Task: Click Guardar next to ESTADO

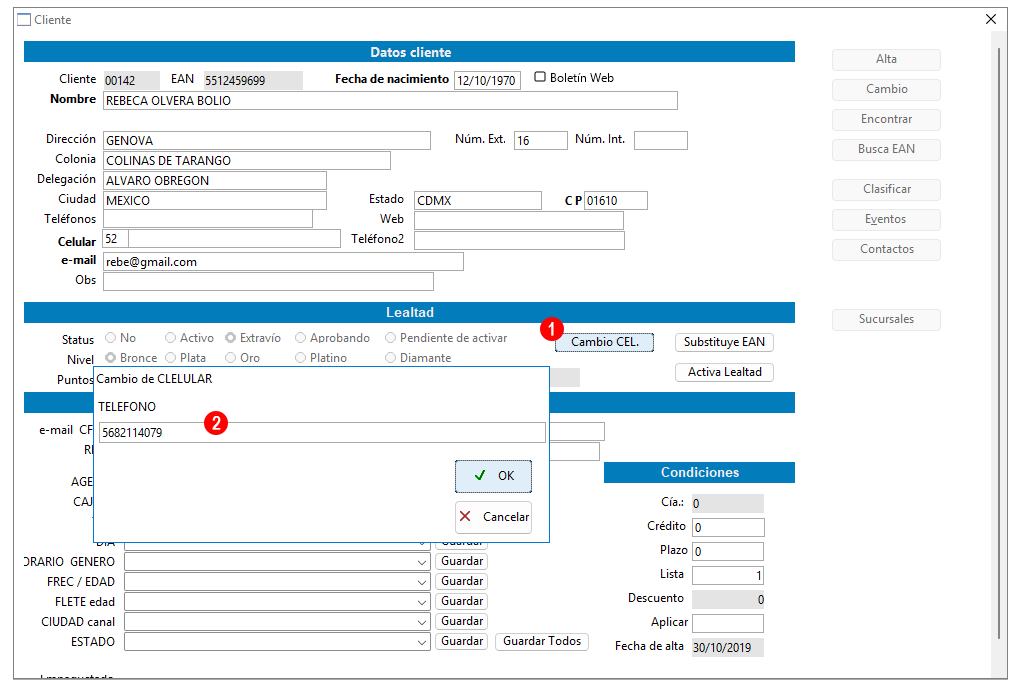Action: click(461, 642)
